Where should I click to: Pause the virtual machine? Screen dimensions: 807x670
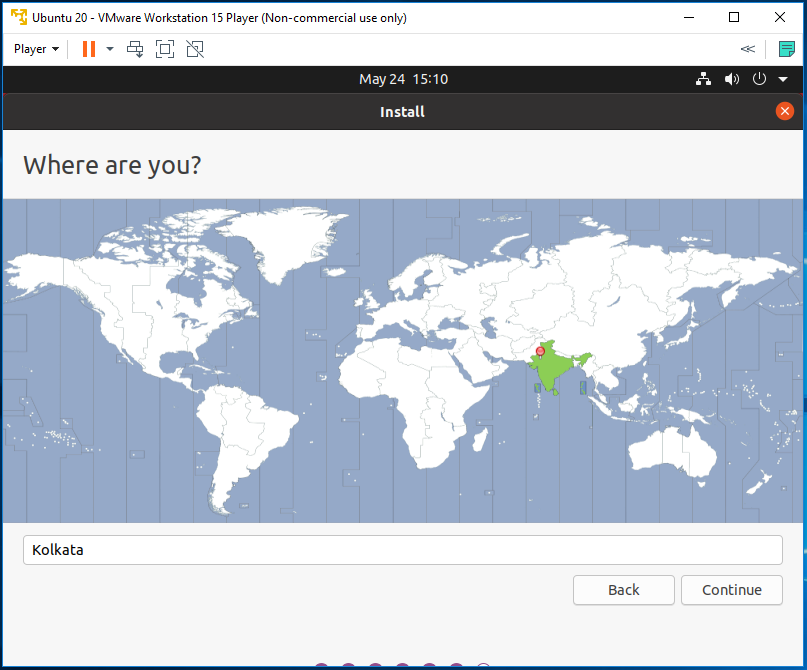(x=89, y=49)
